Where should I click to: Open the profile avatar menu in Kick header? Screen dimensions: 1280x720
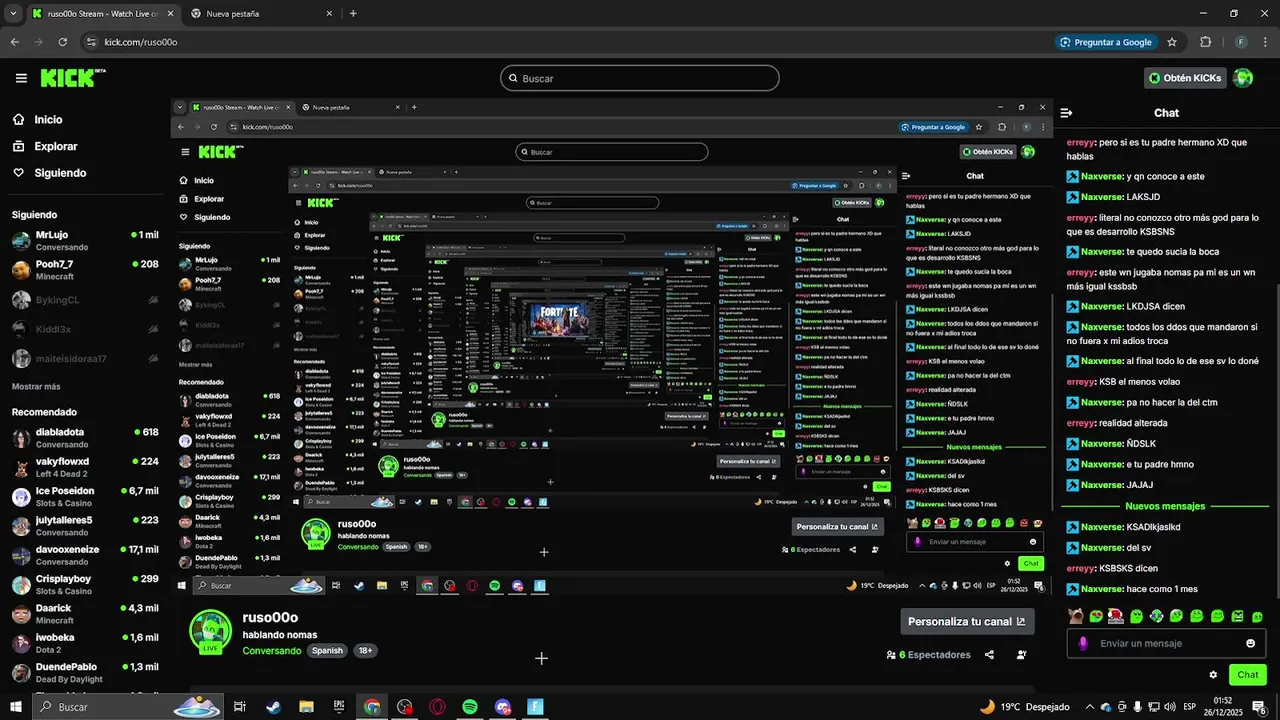(x=1243, y=78)
